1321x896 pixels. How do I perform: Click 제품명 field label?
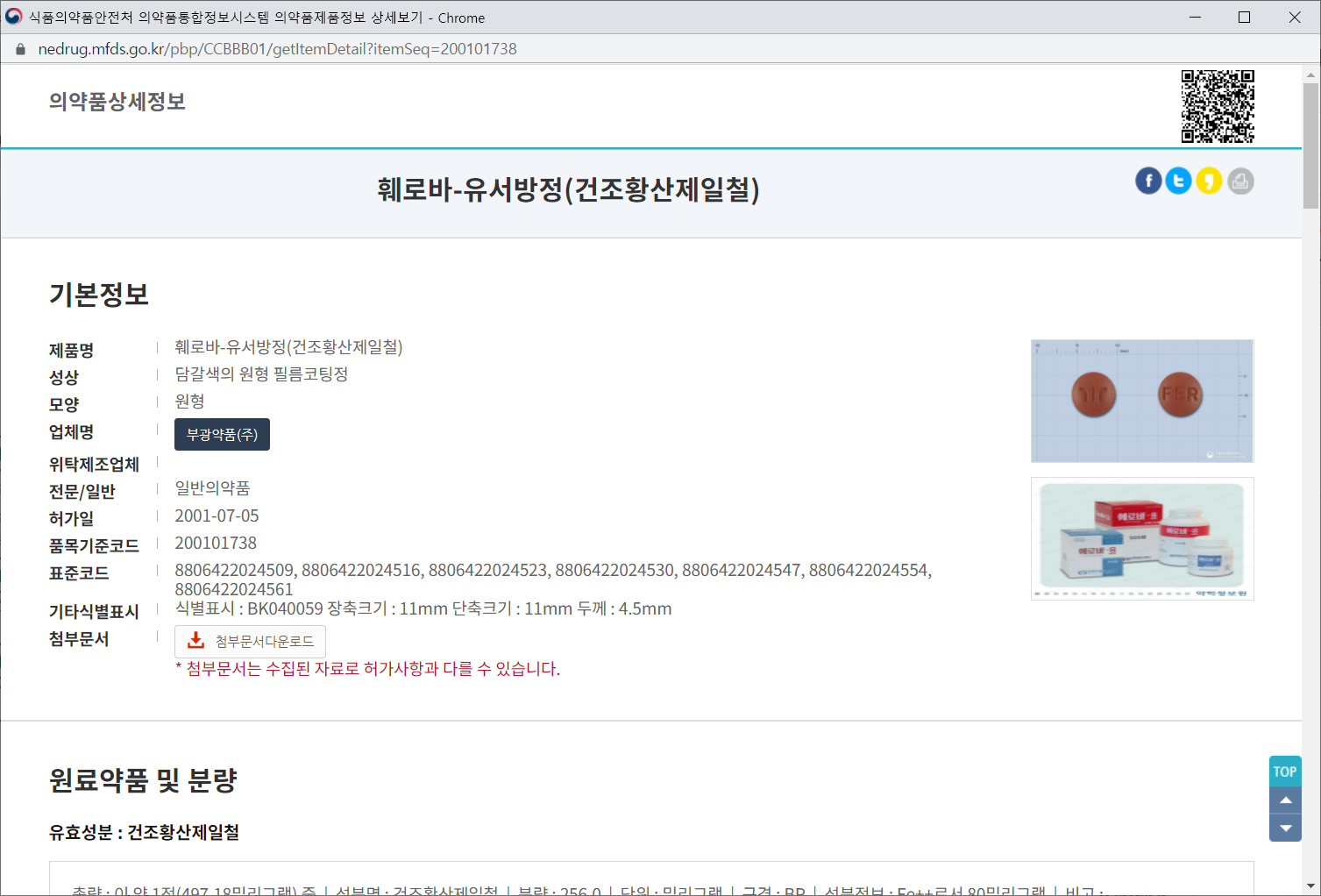pos(71,351)
